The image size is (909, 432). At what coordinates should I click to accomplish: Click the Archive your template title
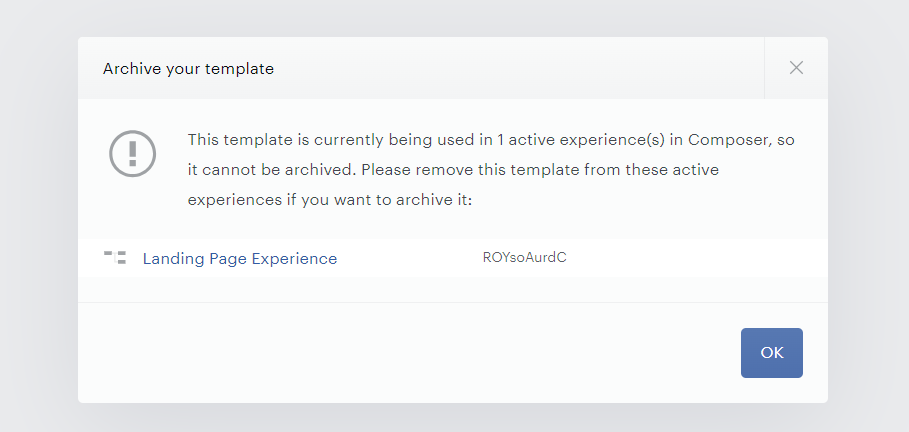click(188, 68)
